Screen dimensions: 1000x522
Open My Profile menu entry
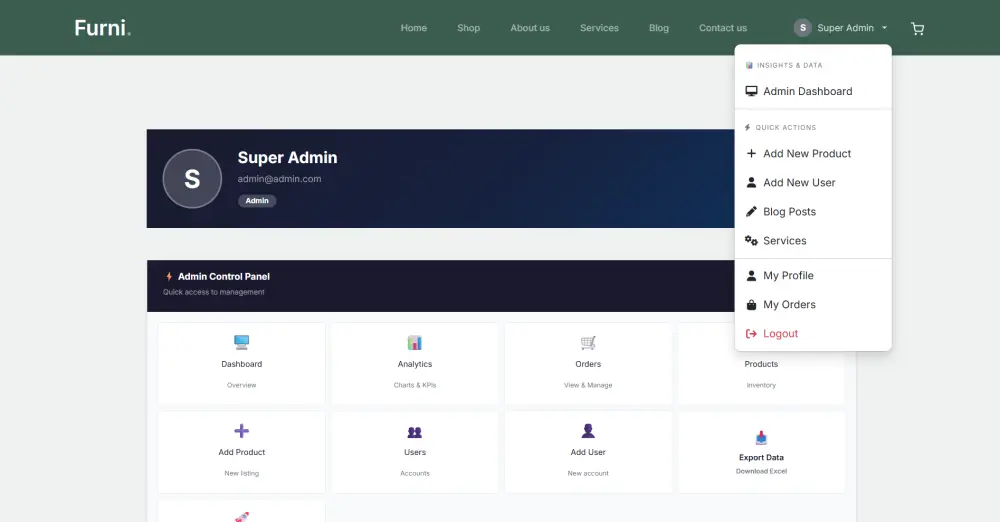coord(813,276)
